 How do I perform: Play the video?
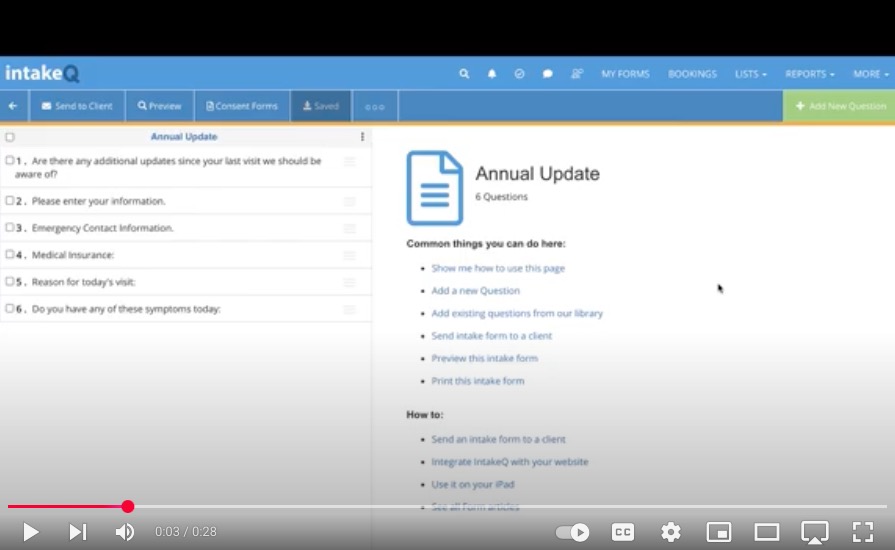[x=30, y=532]
